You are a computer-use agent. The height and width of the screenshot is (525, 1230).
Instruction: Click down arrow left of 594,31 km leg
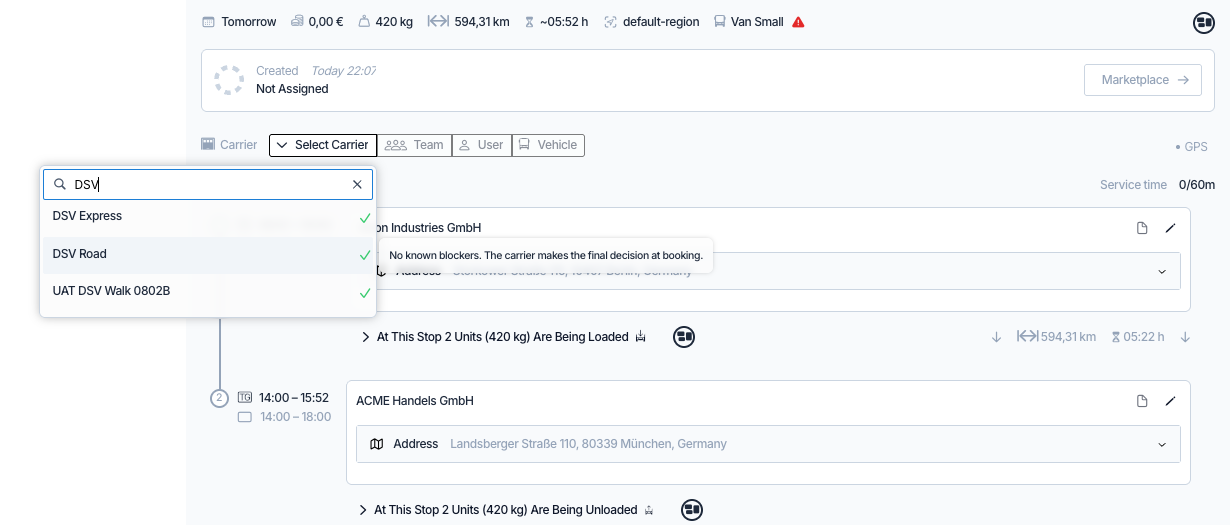pyautogui.click(x=996, y=337)
